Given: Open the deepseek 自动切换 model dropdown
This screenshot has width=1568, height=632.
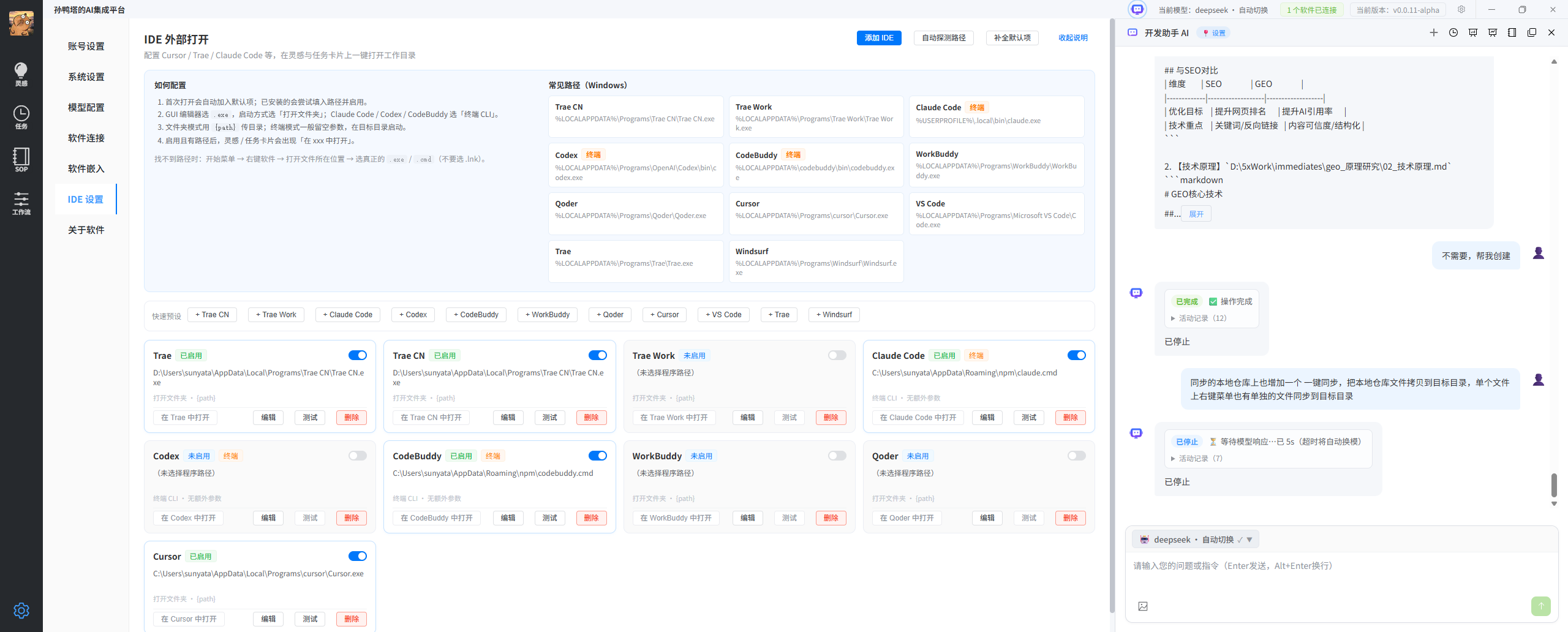Looking at the screenshot, I should 1195,540.
